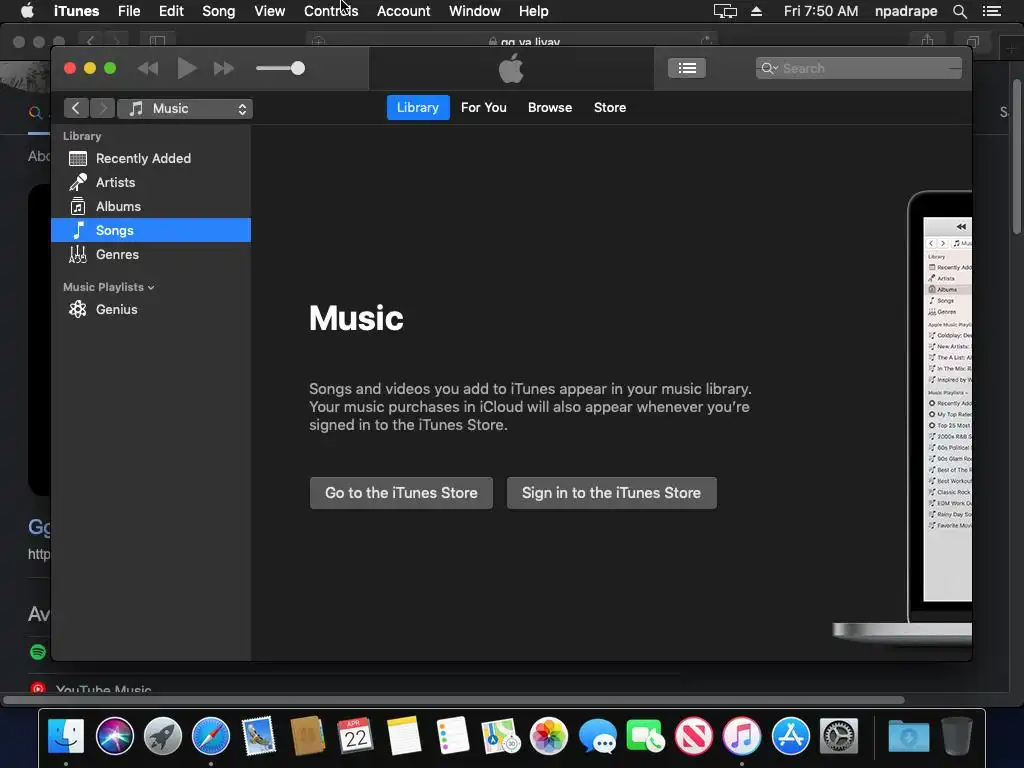Viewport: 1024px width, 768px height.
Task: Open the View menu
Action: (x=269, y=11)
